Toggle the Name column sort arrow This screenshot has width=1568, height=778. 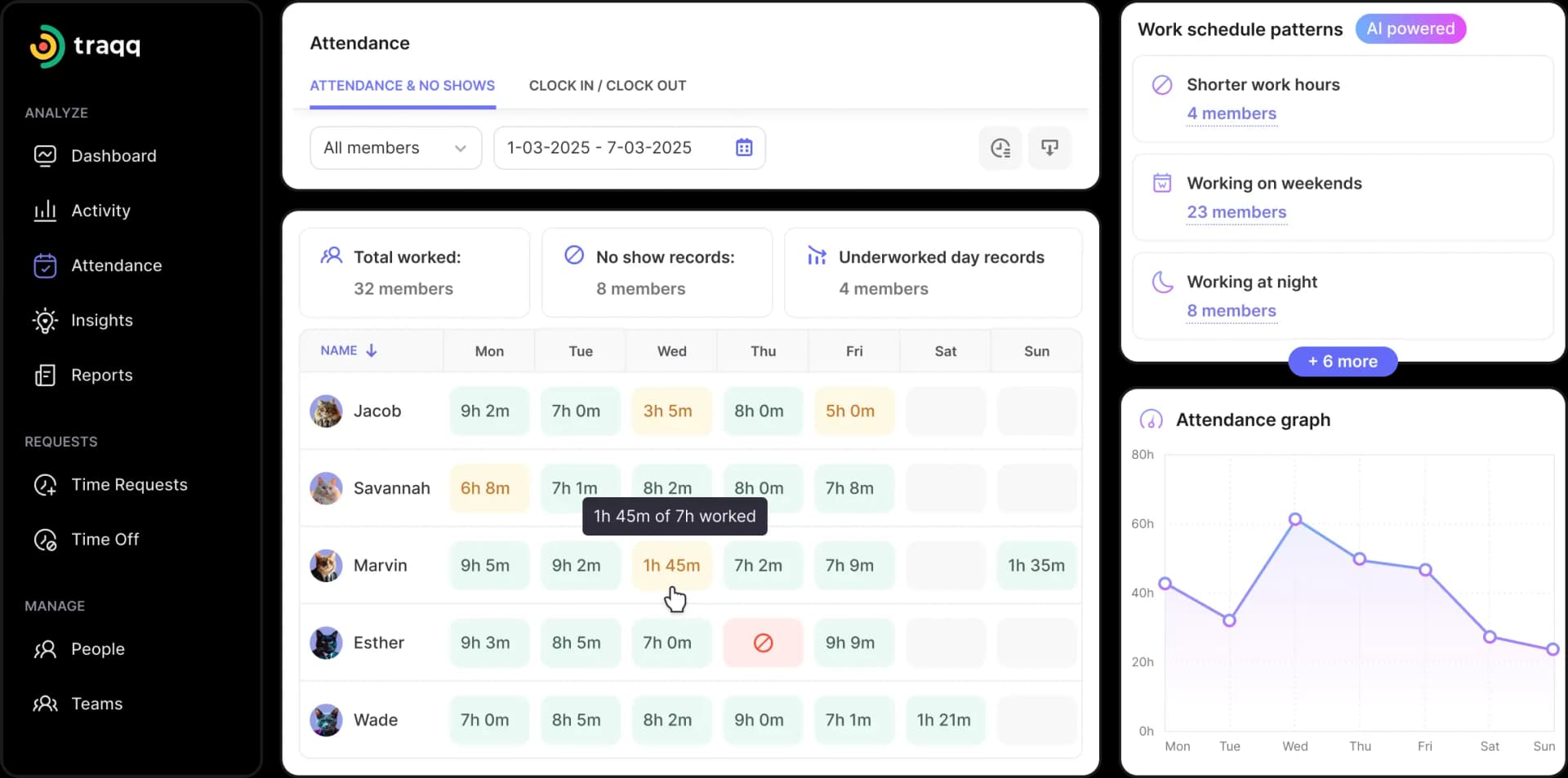click(372, 350)
